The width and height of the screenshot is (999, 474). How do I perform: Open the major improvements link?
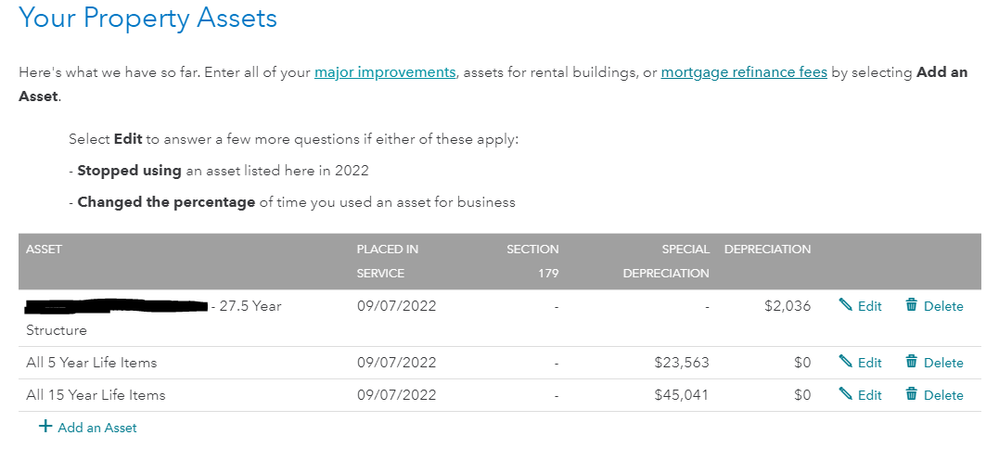[x=385, y=72]
